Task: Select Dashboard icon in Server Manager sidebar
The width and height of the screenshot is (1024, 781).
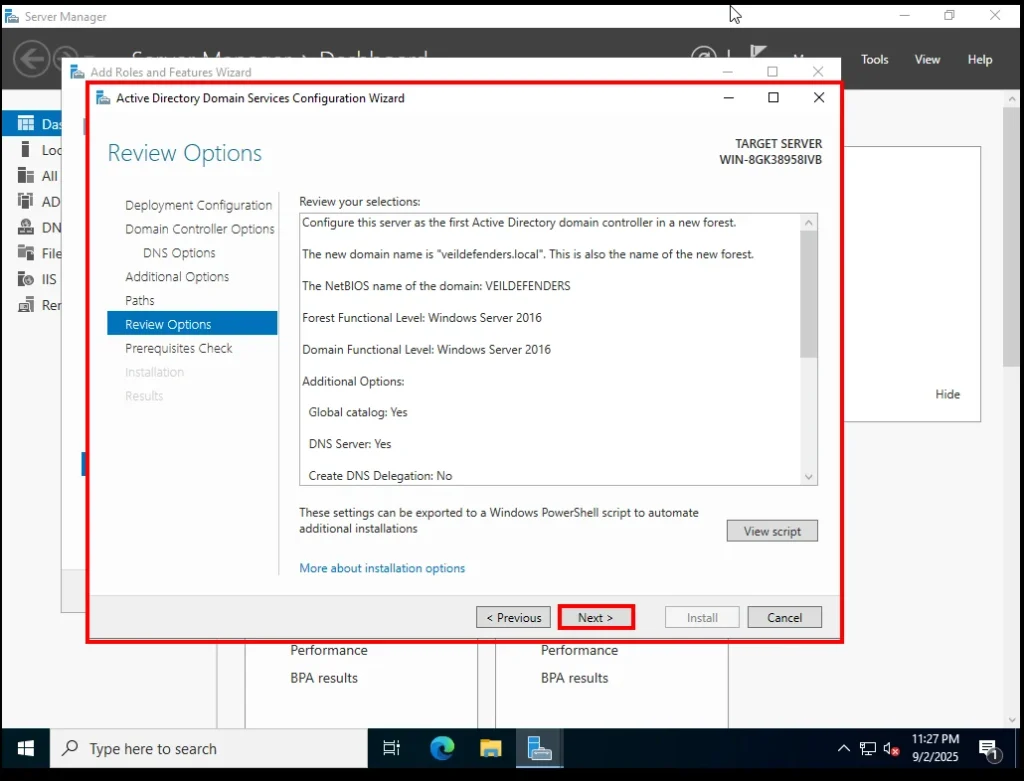Action: pyautogui.click(x=26, y=123)
